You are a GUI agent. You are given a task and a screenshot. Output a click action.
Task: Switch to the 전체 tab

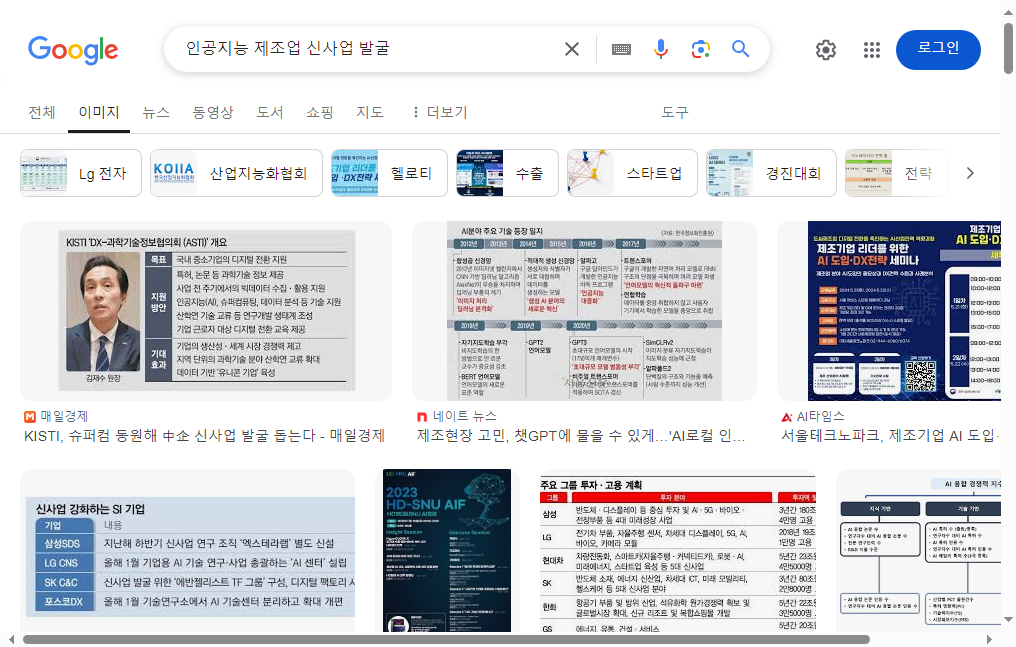pyautogui.click(x=42, y=112)
